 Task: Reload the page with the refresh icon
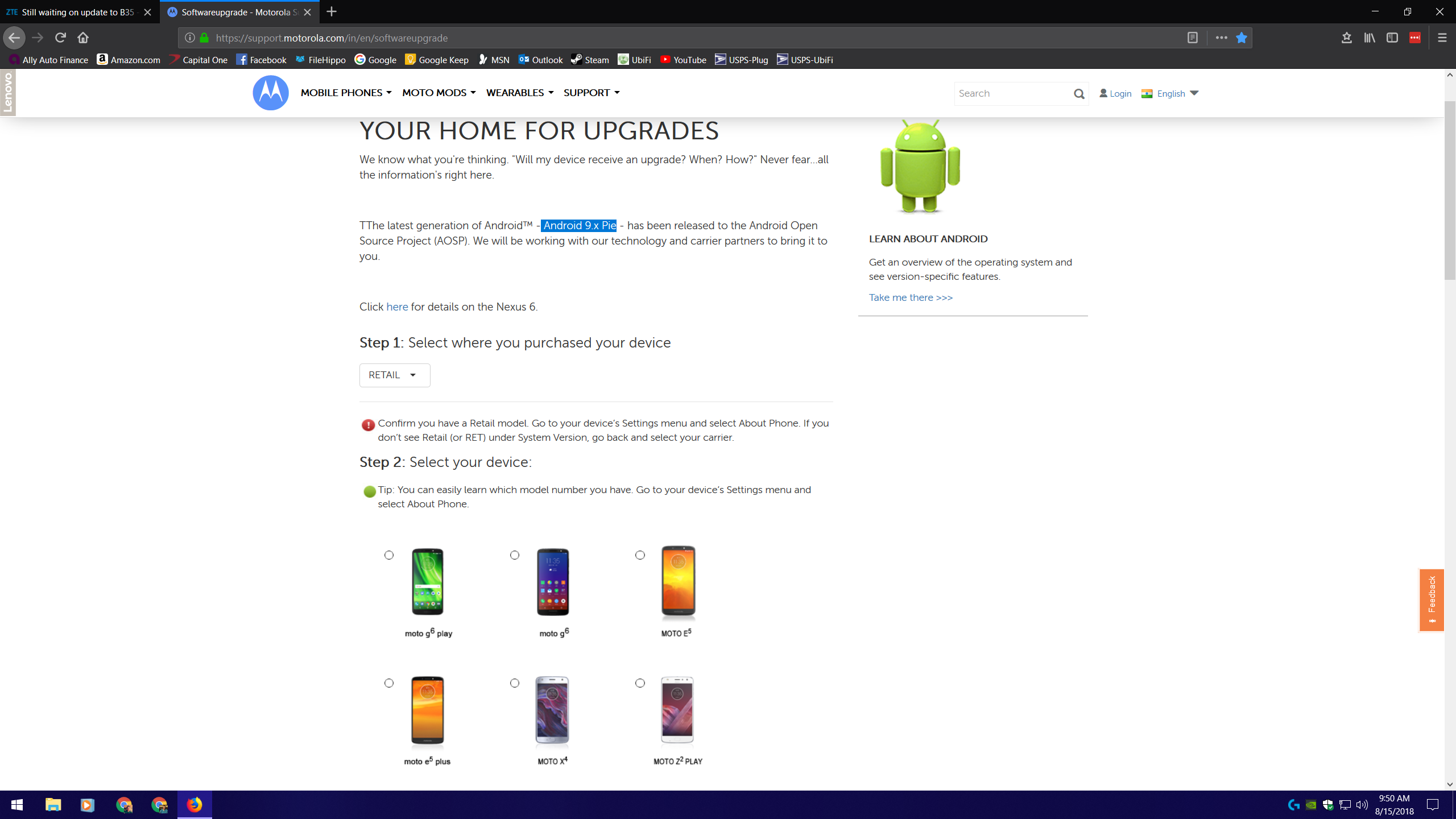[60, 38]
